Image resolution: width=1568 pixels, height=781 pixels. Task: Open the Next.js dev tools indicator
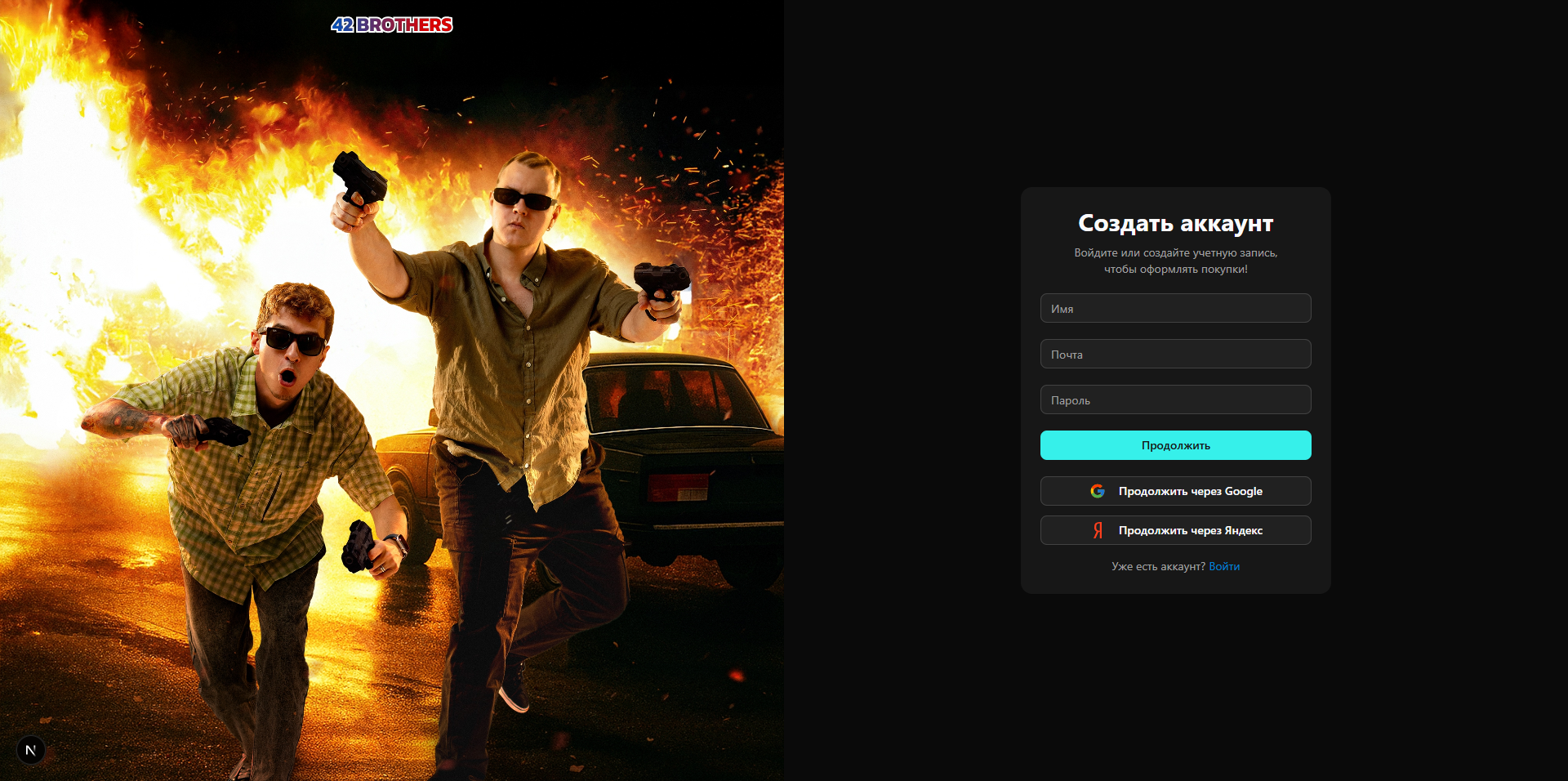31,750
